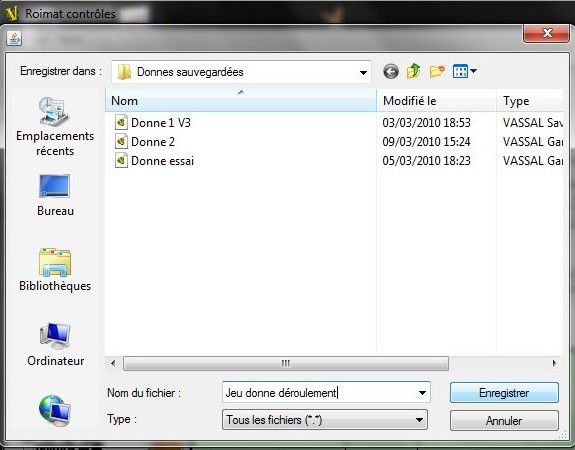Sort files by Modifié le column

tap(436, 100)
